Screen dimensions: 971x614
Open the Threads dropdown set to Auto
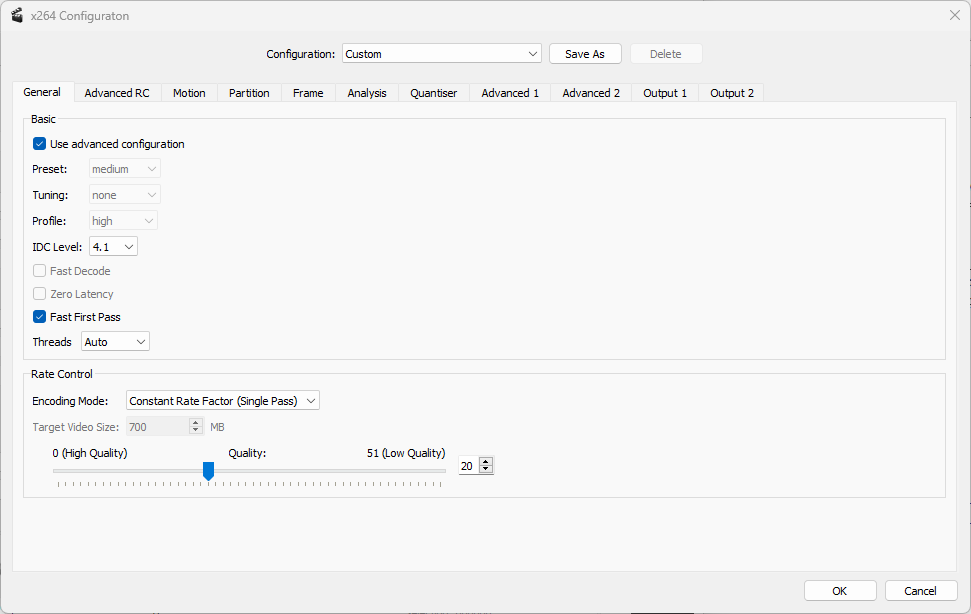click(115, 342)
